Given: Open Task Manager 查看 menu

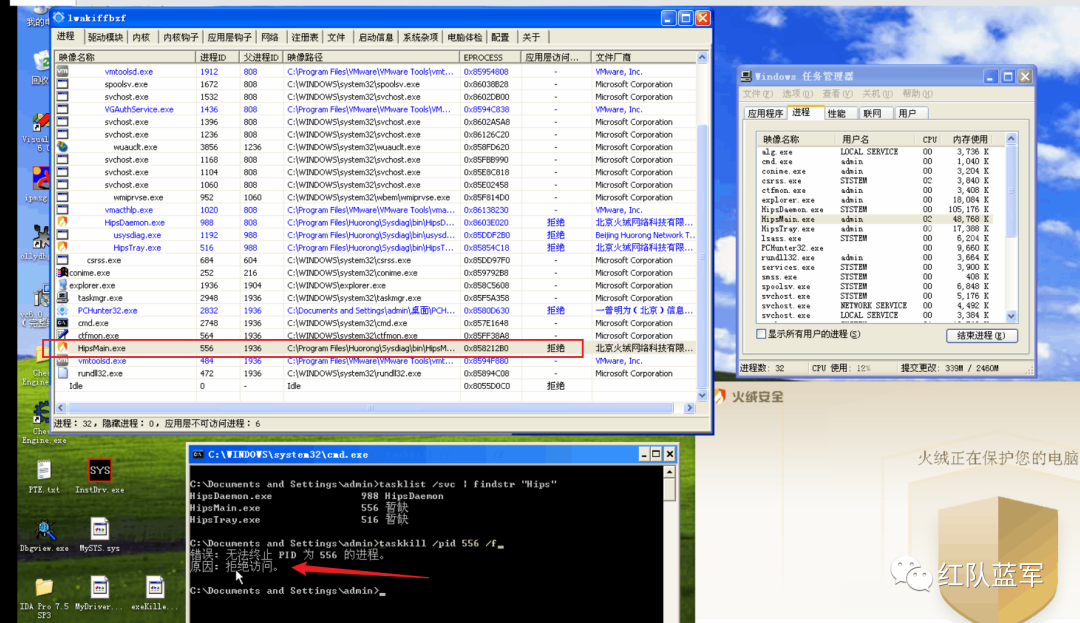Looking at the screenshot, I should tap(837, 94).
